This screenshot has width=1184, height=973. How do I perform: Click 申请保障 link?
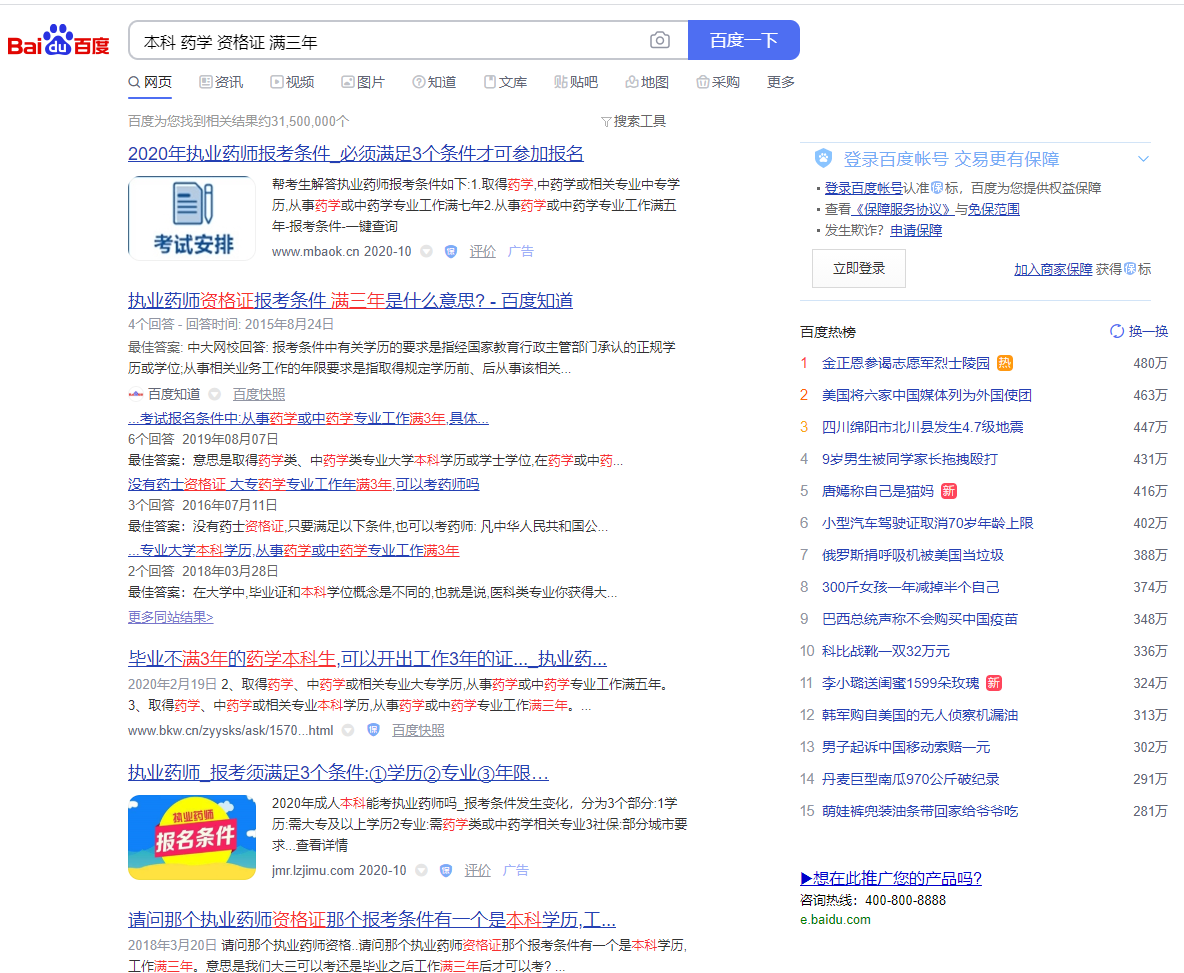(x=916, y=230)
